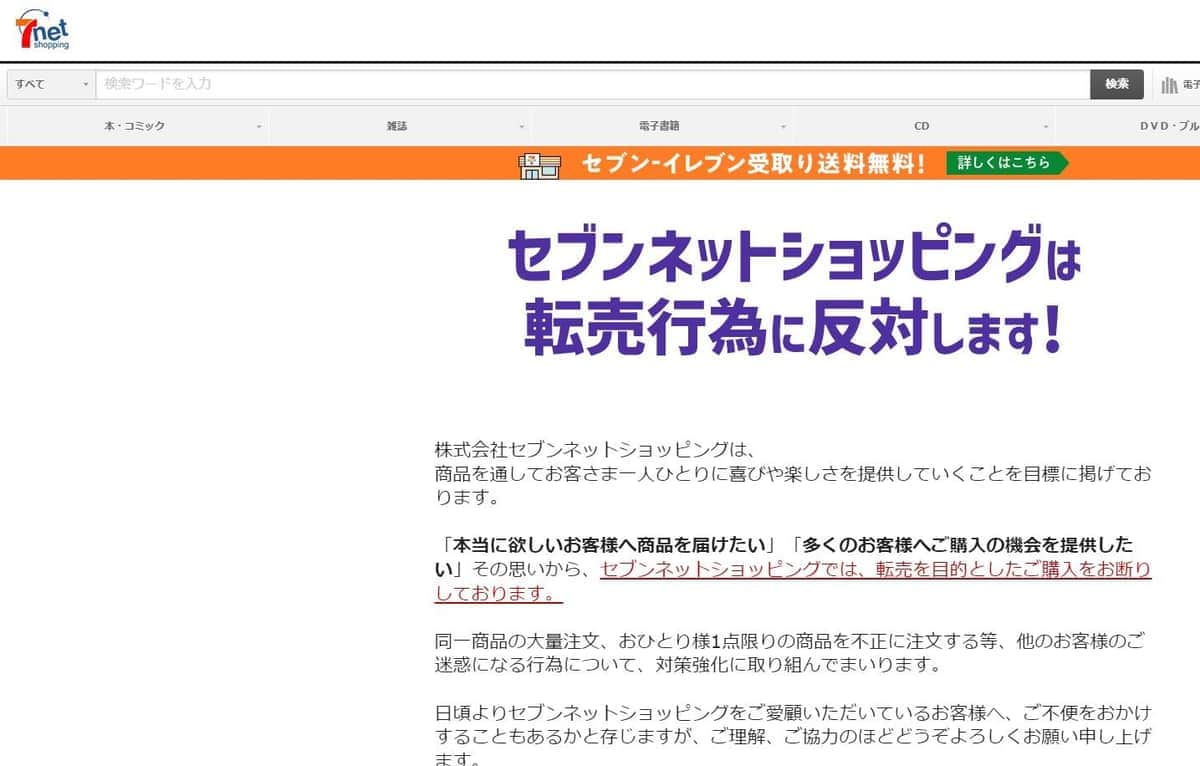The image size is (1200, 766).
Task: Expand the 雑誌 dropdown arrow
Action: click(520, 126)
